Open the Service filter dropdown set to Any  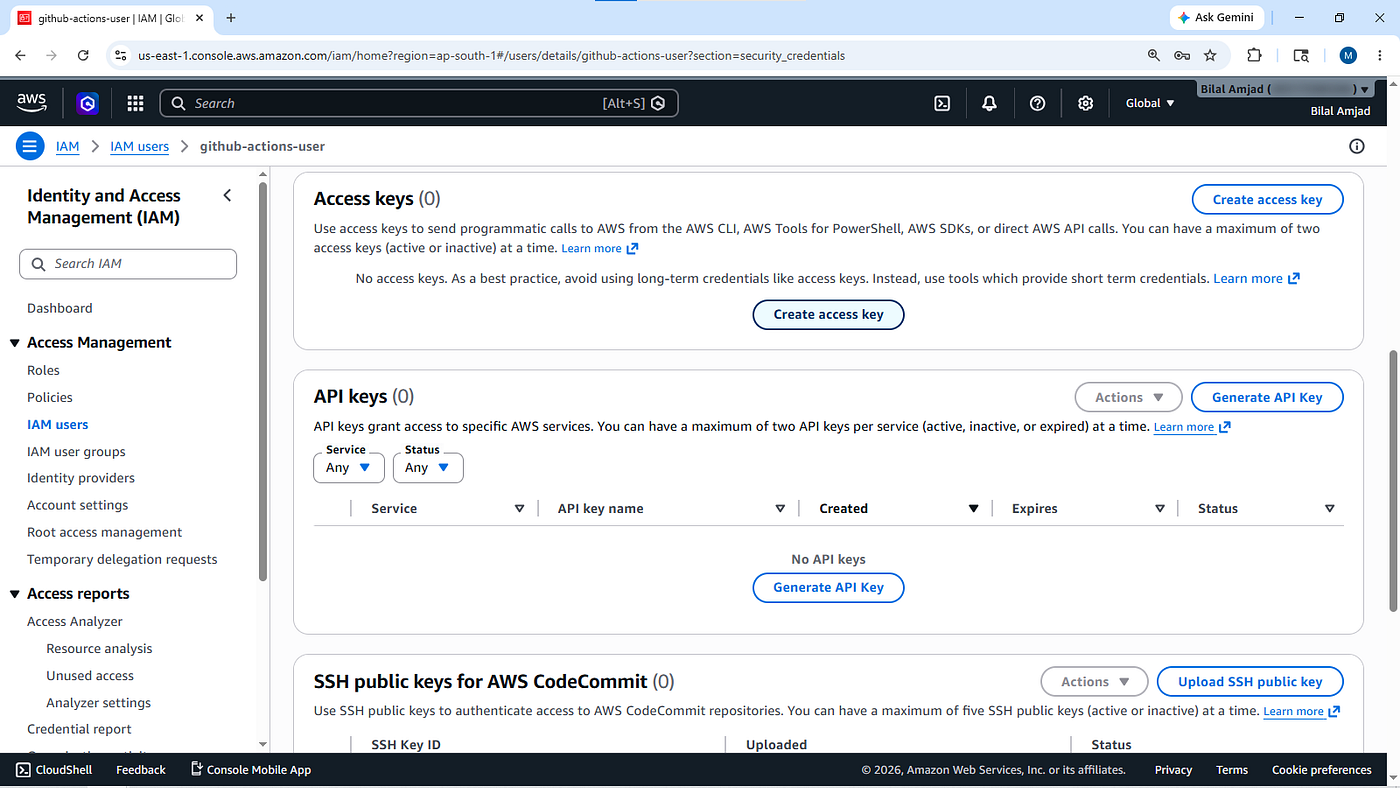click(x=348, y=467)
